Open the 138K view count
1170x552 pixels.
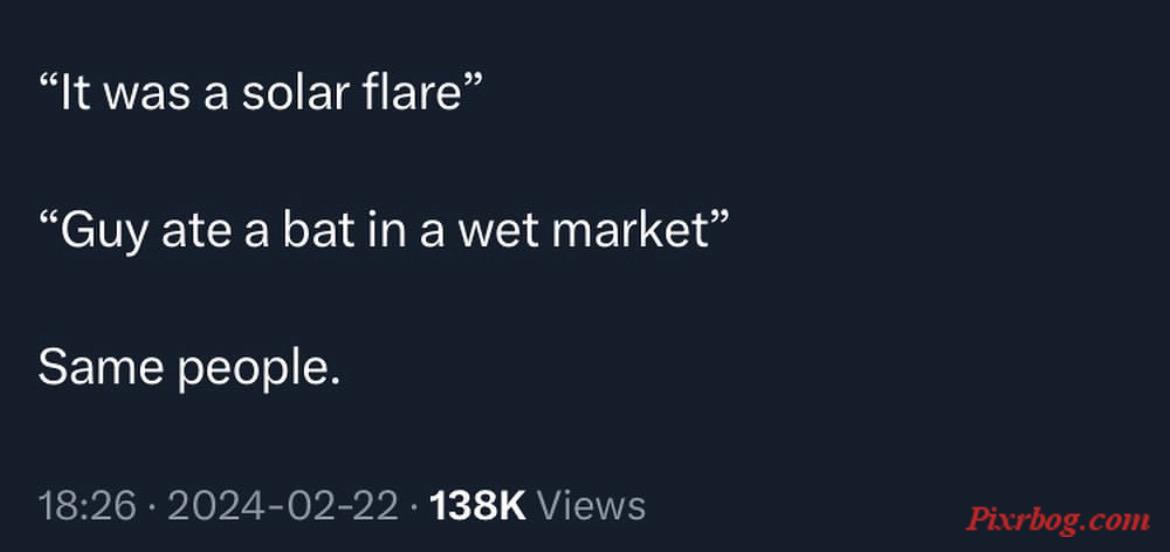click(478, 506)
